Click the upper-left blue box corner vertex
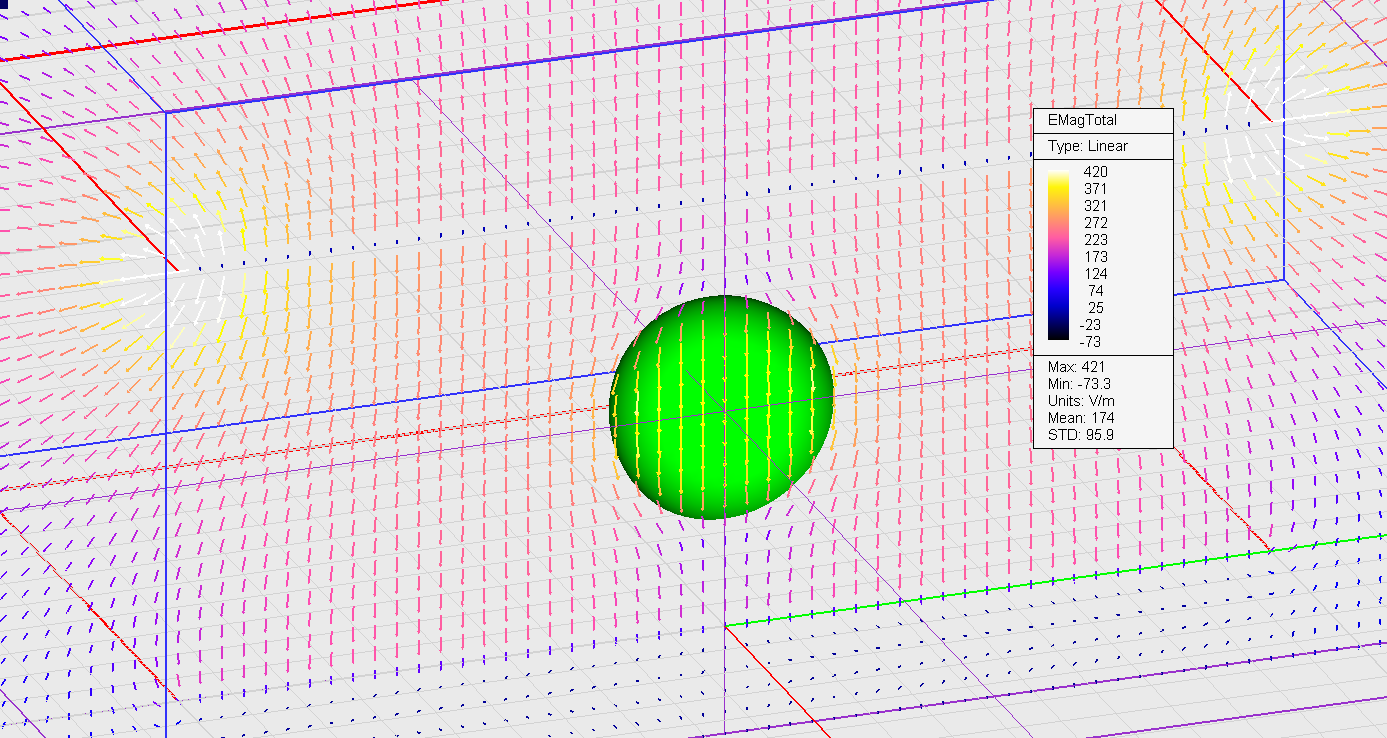Viewport: 1387px width, 738px height. [166, 112]
